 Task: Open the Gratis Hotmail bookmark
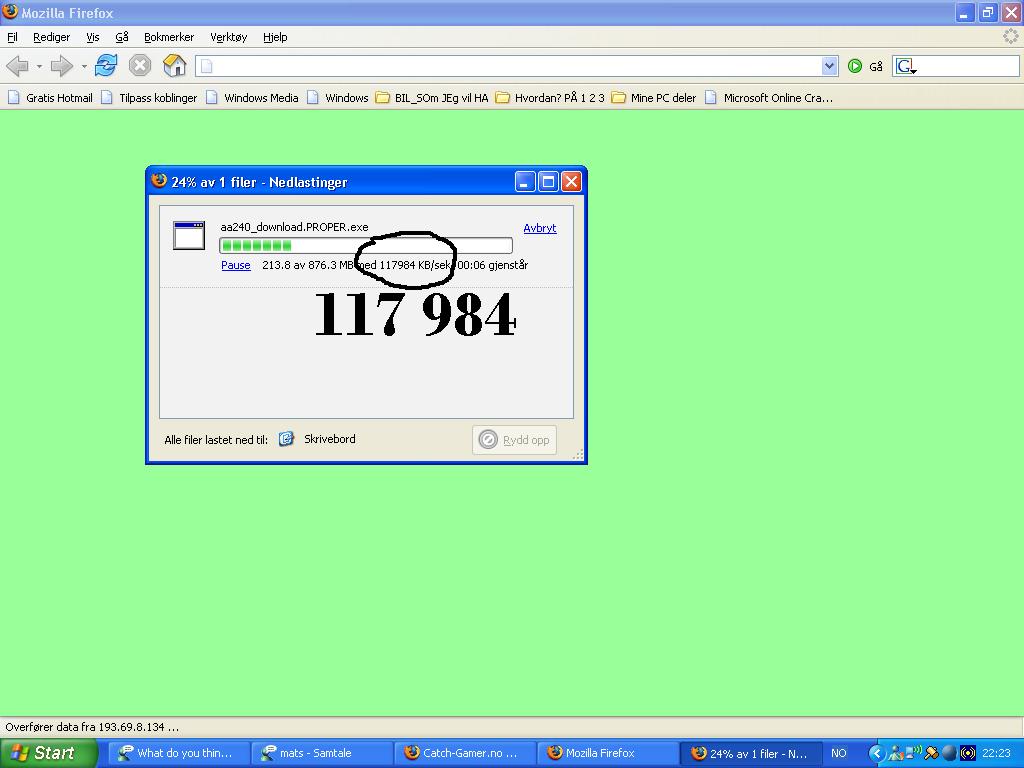[50, 98]
